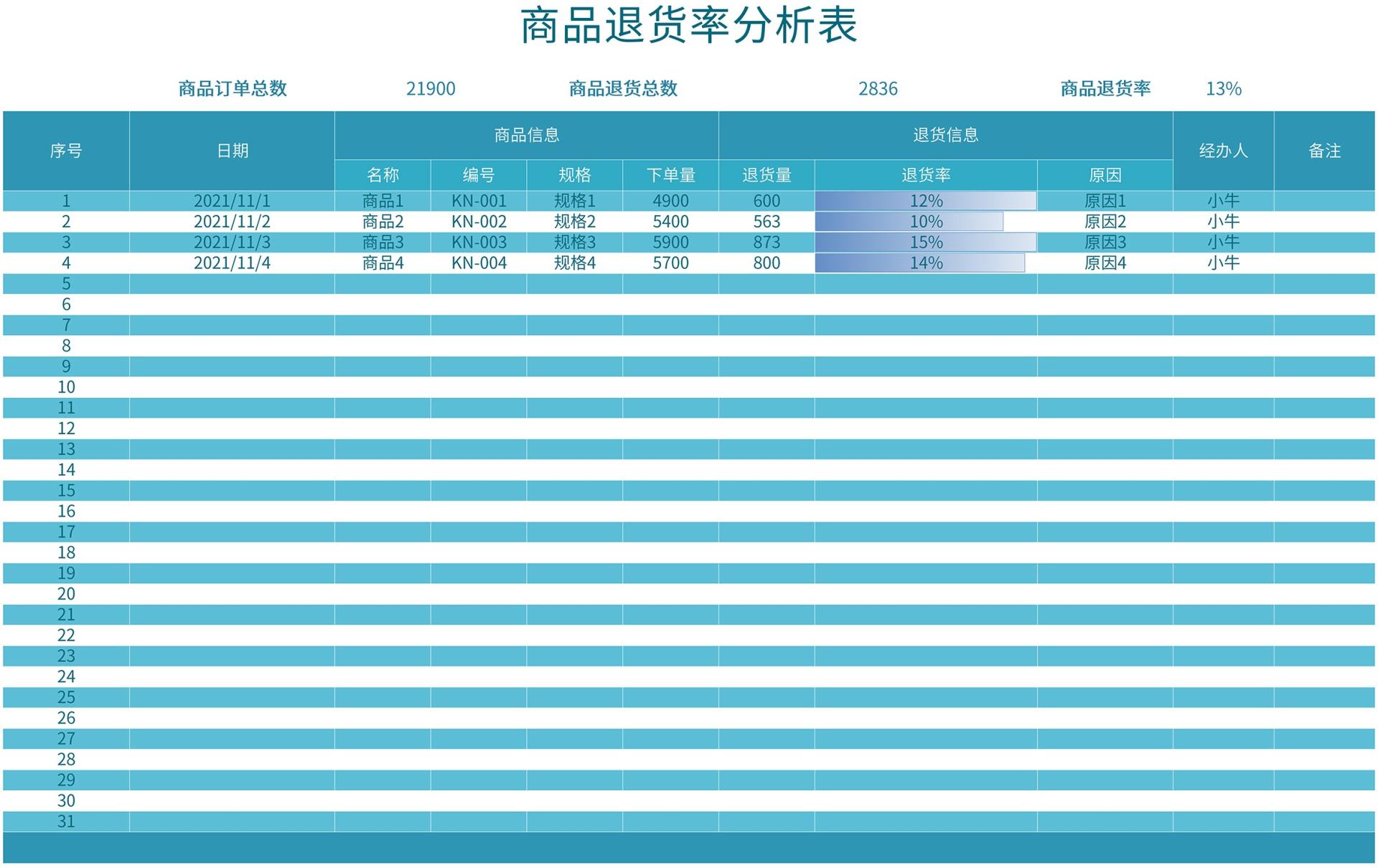
Task: Click the 经办人 column header
Action: click(1224, 151)
